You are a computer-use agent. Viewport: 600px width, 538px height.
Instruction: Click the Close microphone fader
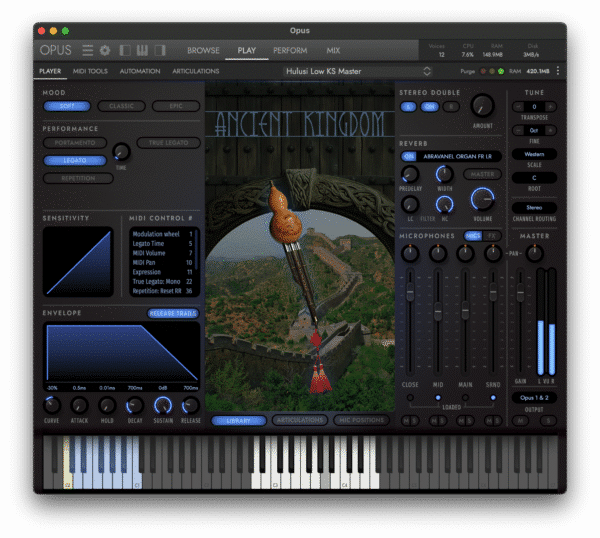point(410,293)
